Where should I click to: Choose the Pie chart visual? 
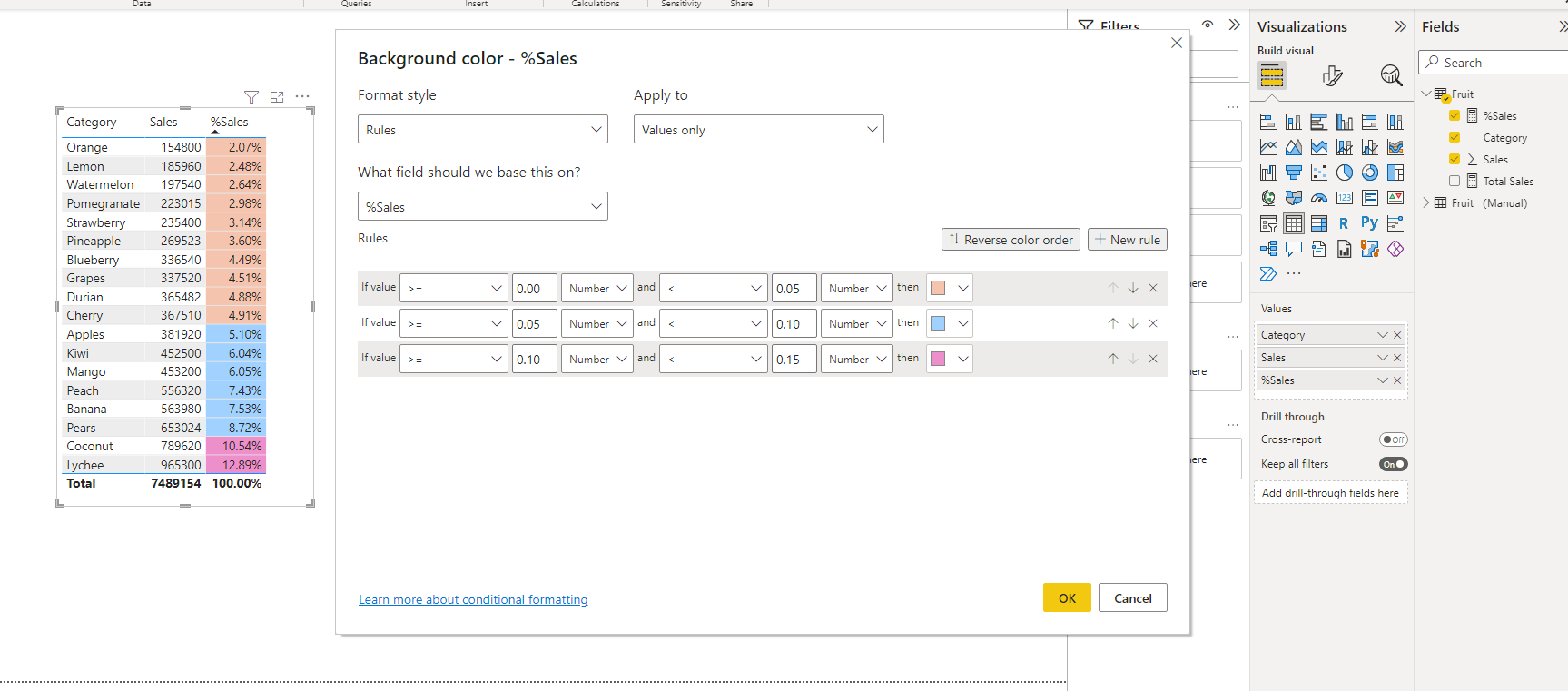coord(1345,173)
